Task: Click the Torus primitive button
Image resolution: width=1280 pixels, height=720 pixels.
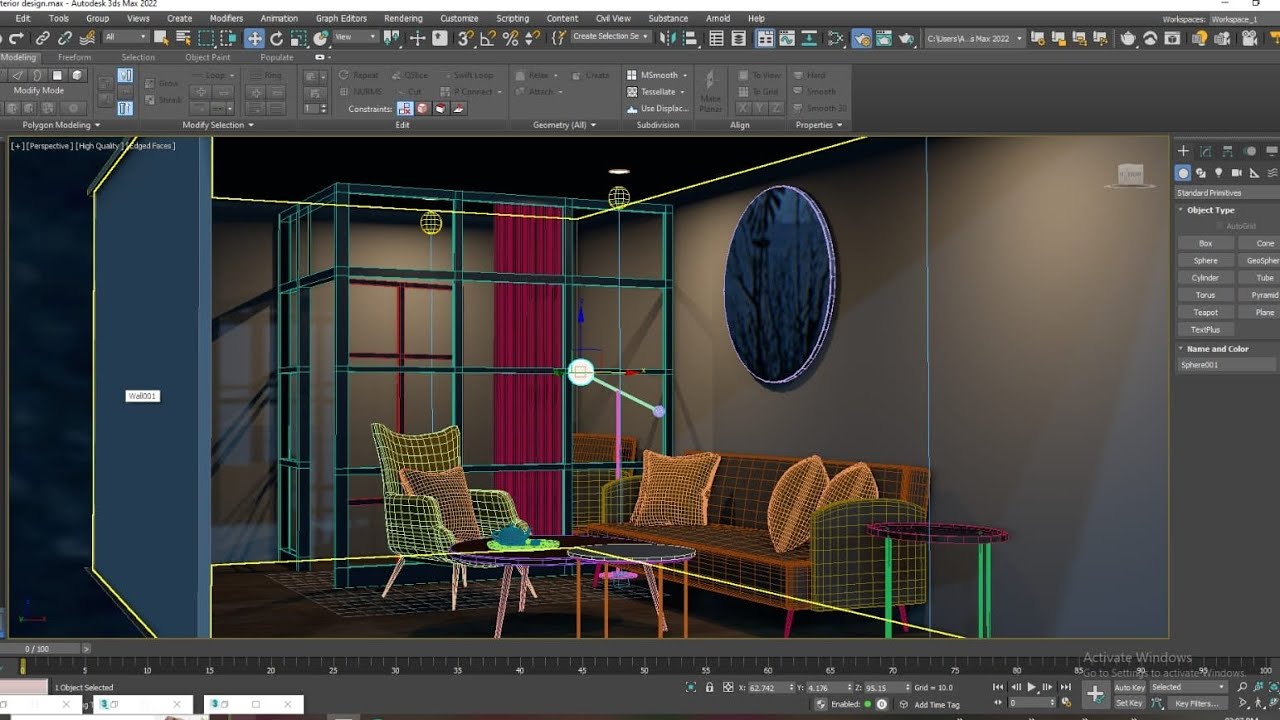Action: [1205, 295]
